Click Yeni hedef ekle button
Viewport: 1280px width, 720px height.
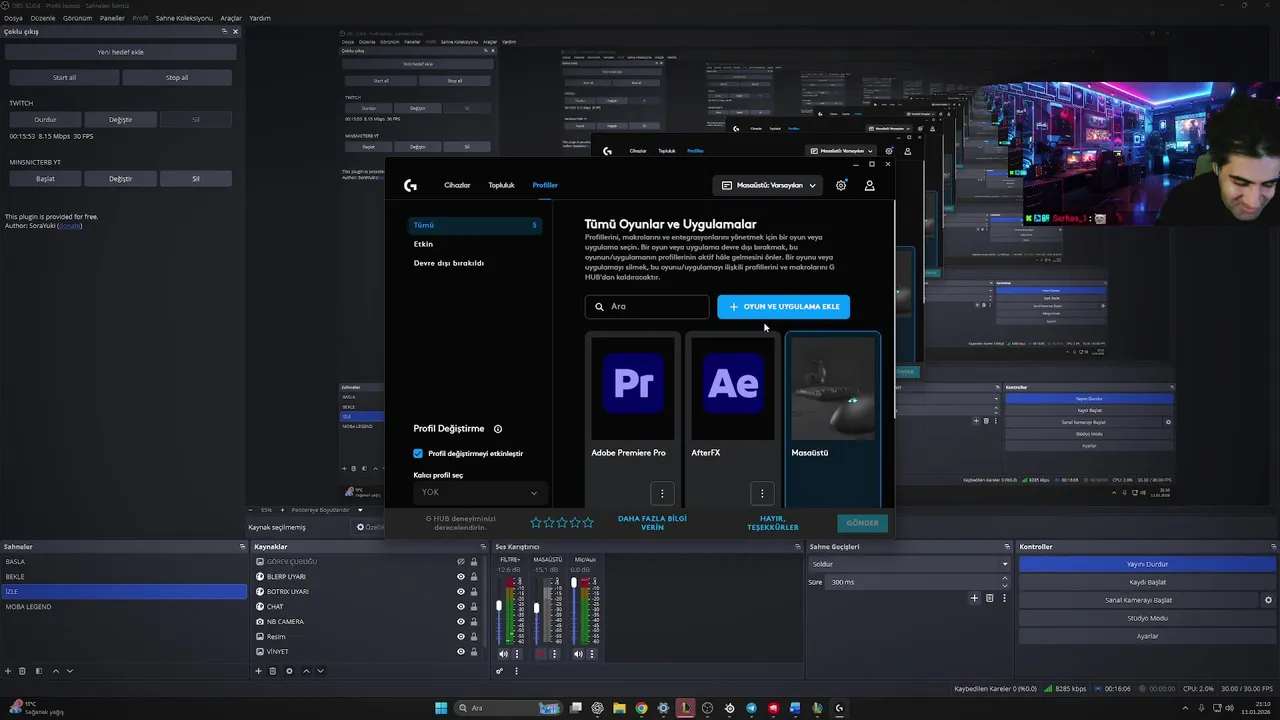pyautogui.click(x=120, y=52)
